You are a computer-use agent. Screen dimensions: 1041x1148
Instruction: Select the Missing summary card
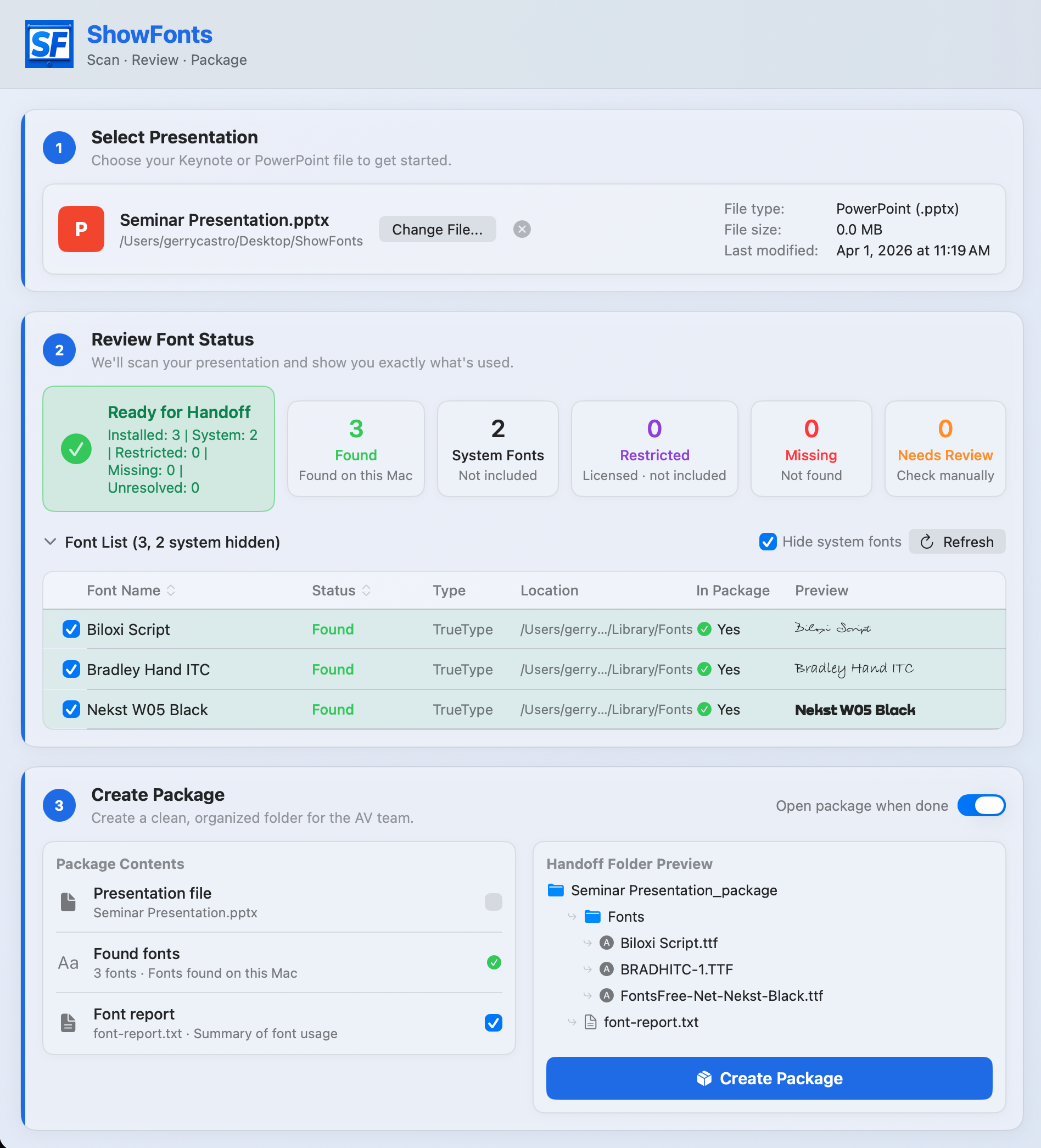pyautogui.click(x=811, y=449)
